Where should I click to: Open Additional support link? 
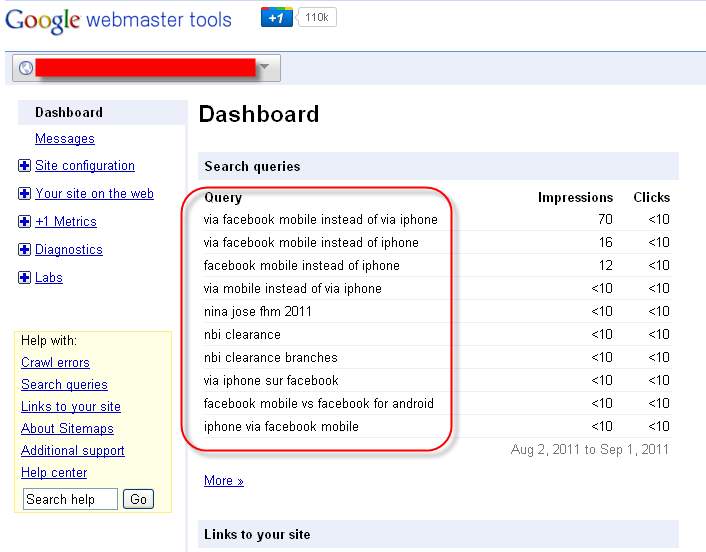point(72,451)
